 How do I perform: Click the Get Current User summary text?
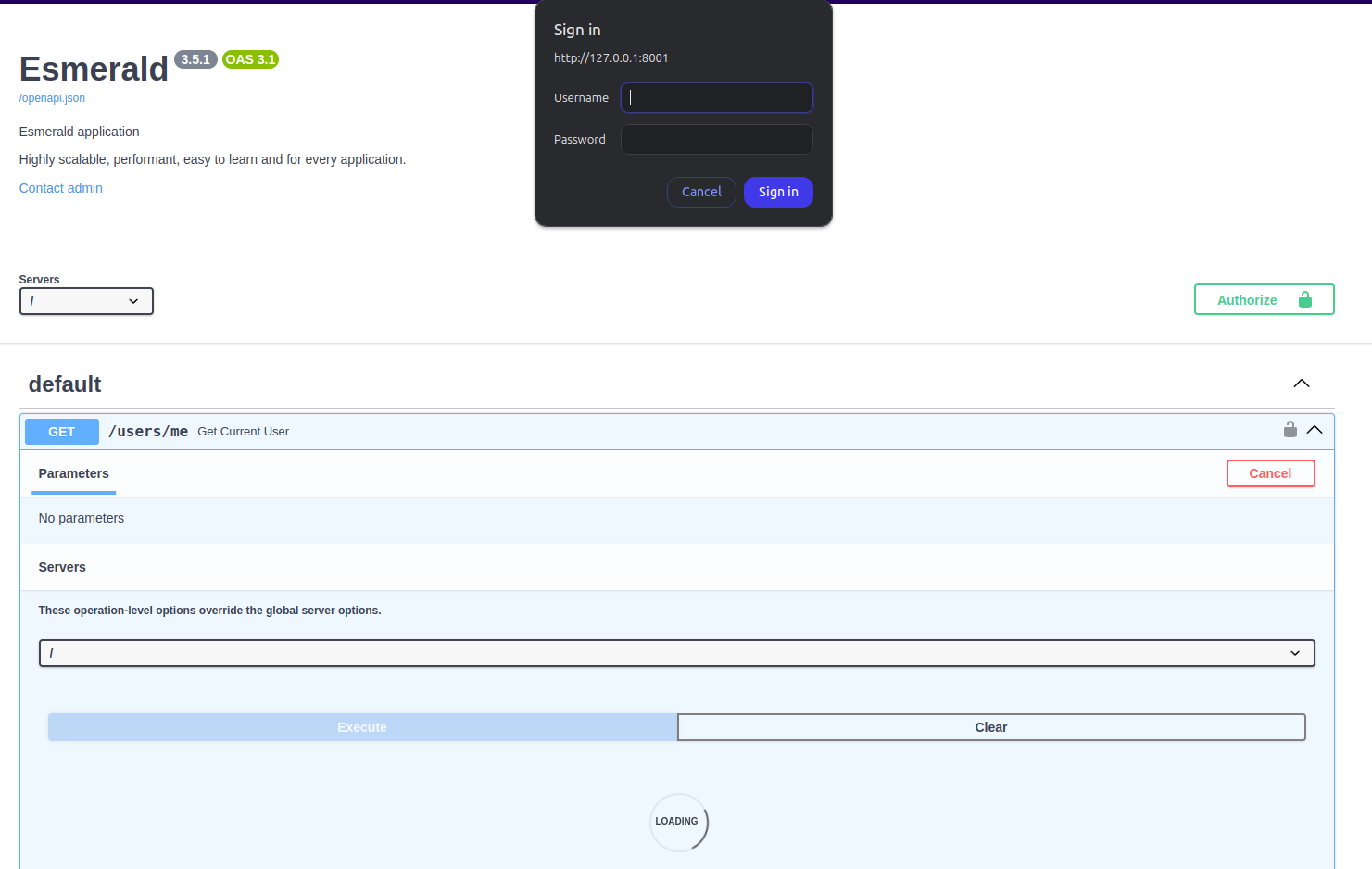(244, 432)
